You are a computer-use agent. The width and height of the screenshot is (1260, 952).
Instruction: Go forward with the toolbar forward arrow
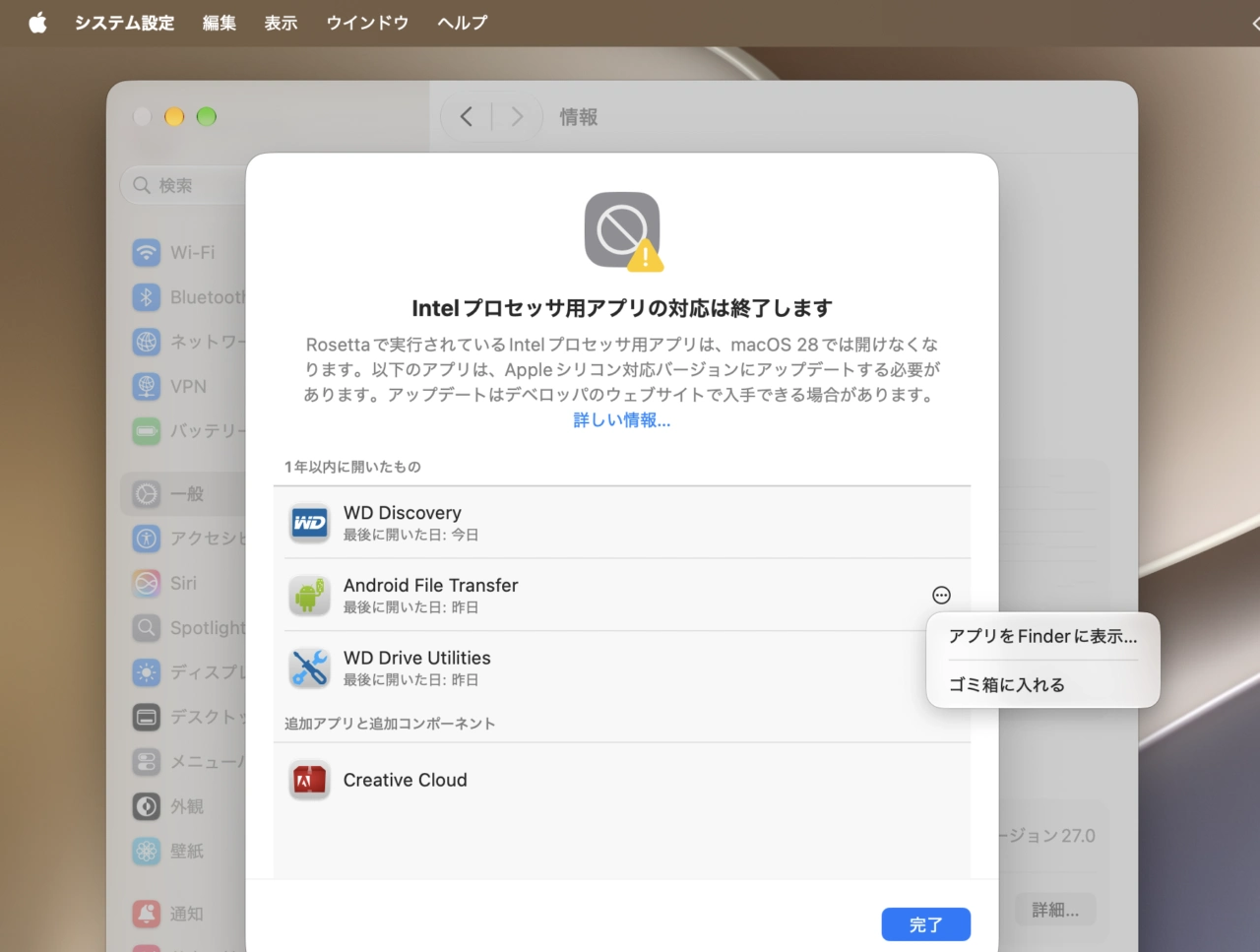point(517,117)
